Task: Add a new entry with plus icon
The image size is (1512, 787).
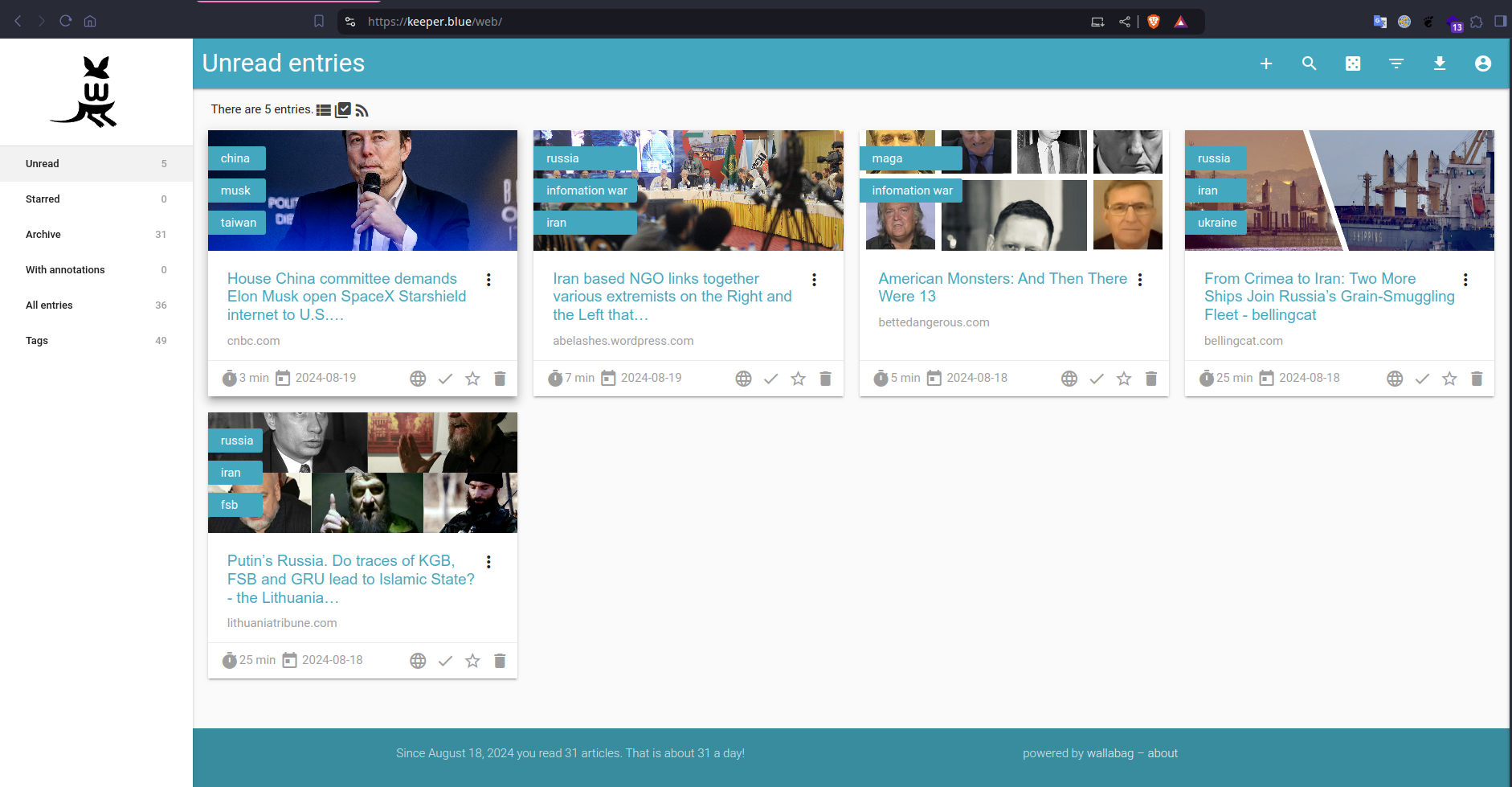Action: tap(1266, 64)
